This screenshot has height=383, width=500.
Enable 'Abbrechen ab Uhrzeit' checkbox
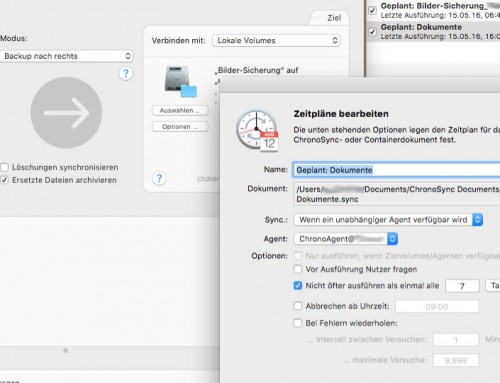298,306
